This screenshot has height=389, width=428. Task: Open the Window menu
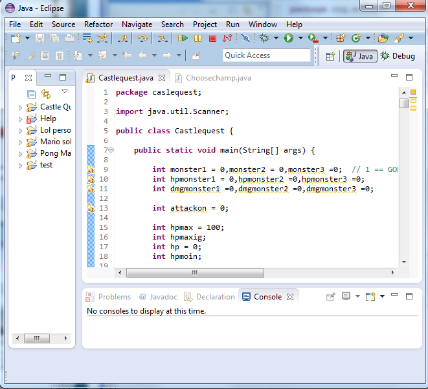(x=263, y=24)
